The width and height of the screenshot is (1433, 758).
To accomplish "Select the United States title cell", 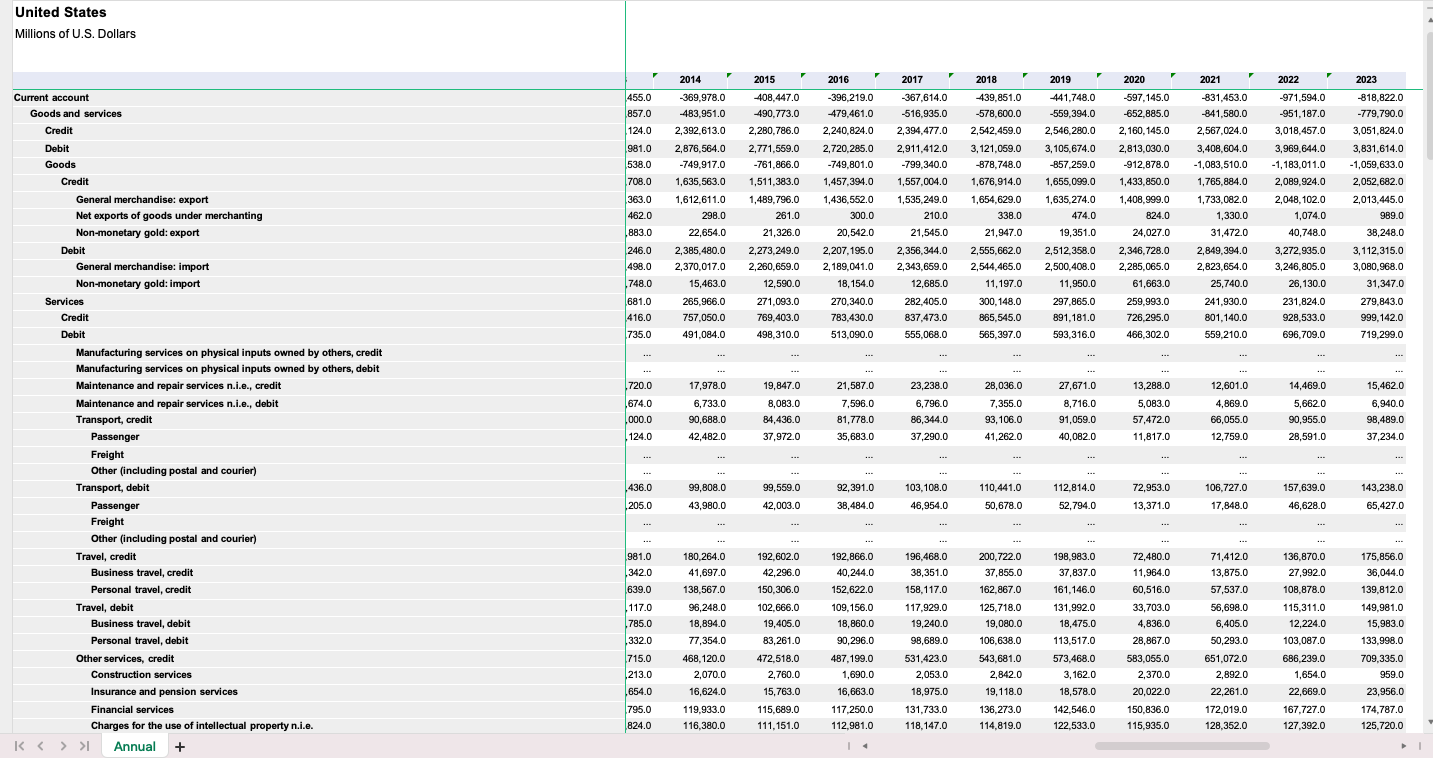I will (60, 12).
